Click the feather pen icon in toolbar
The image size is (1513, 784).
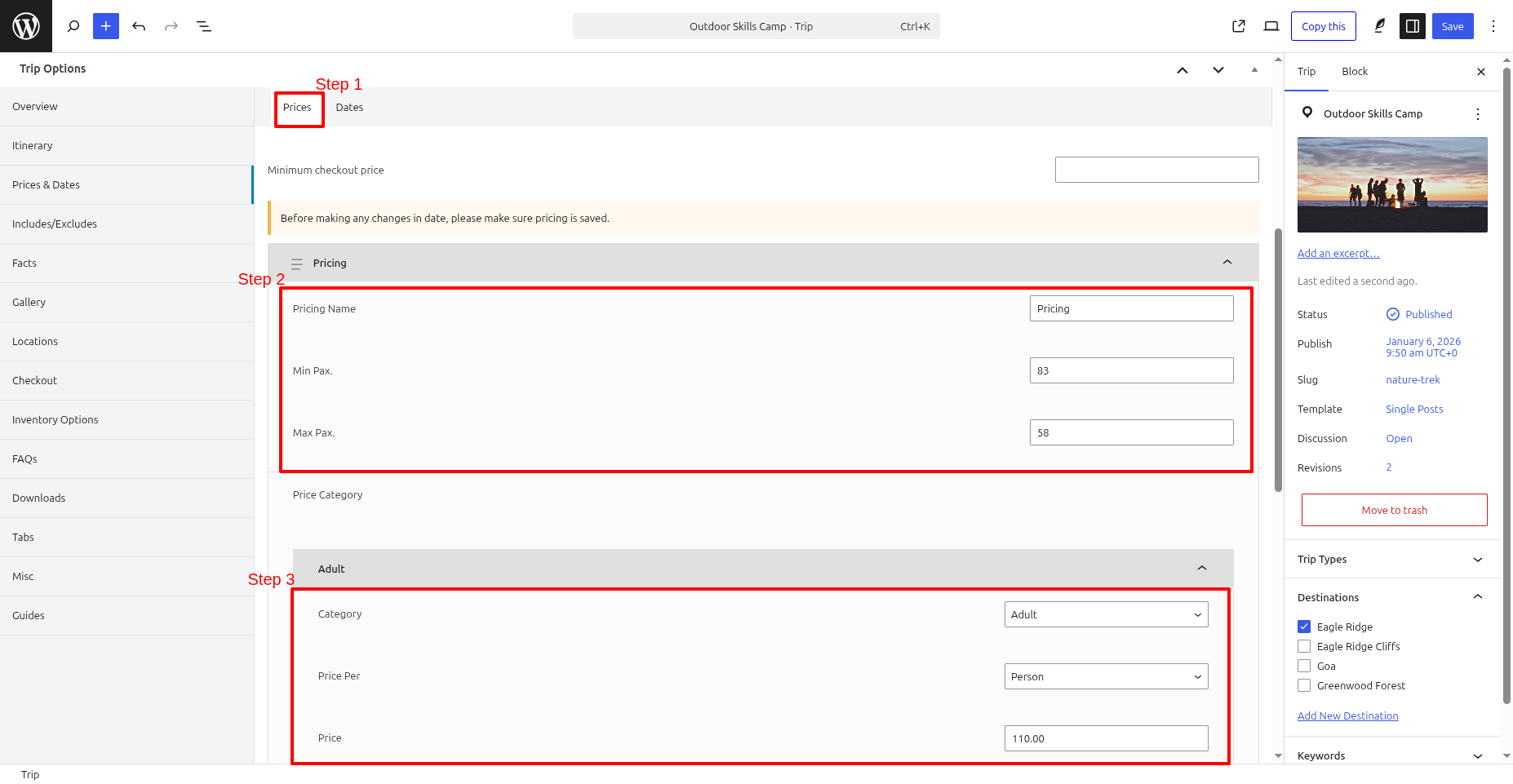point(1380,26)
